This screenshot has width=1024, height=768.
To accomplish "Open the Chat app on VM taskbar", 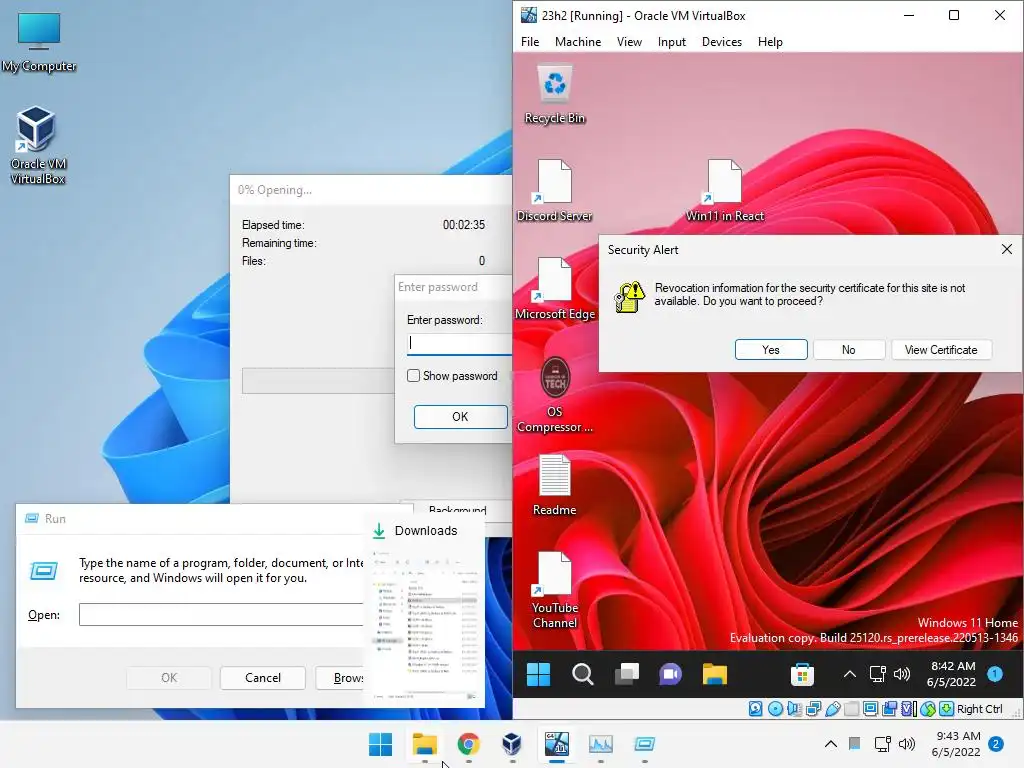I will pos(671,674).
